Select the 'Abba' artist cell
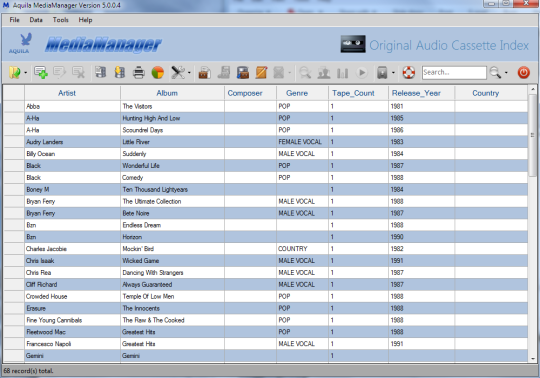 tap(72, 106)
